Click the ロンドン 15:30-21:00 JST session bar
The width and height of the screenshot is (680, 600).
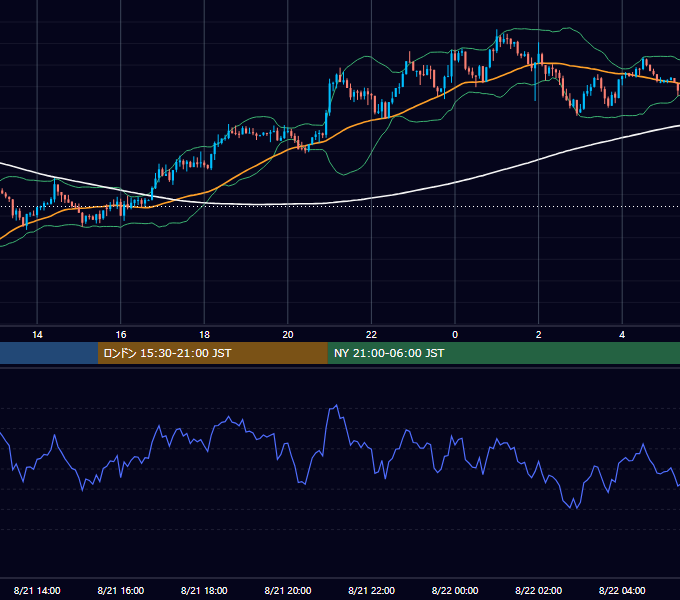(x=212, y=353)
